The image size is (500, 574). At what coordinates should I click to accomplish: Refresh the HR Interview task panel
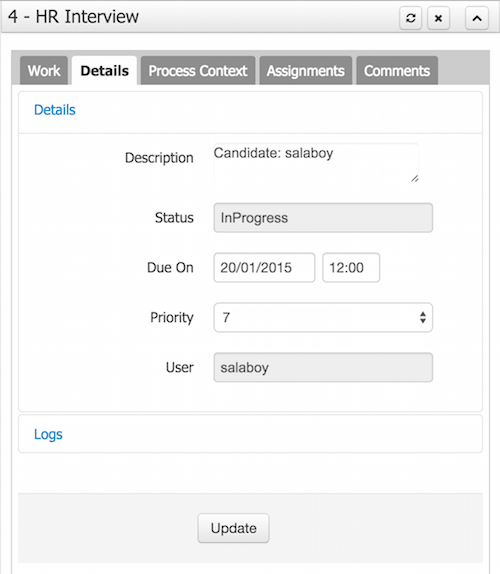[410, 18]
